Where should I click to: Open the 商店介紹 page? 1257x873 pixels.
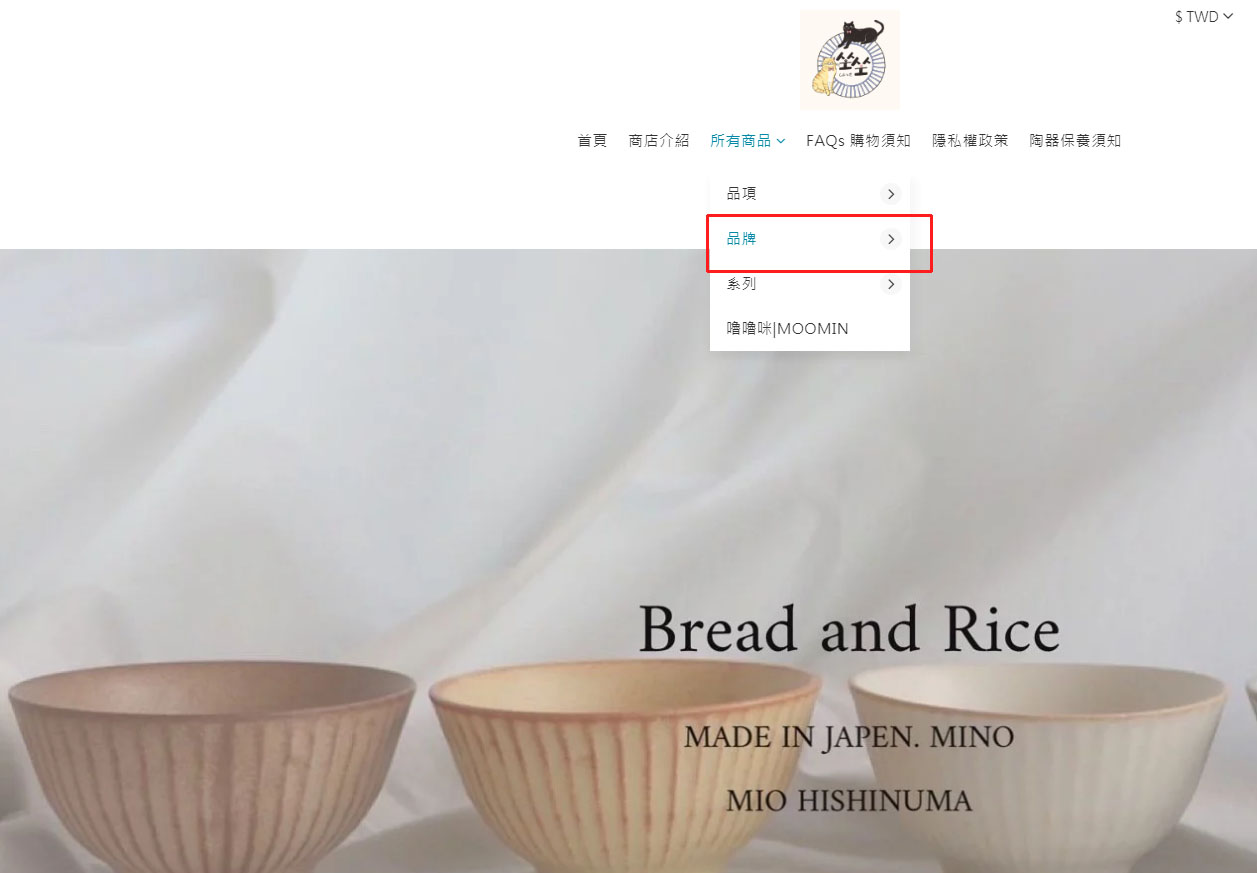point(659,141)
